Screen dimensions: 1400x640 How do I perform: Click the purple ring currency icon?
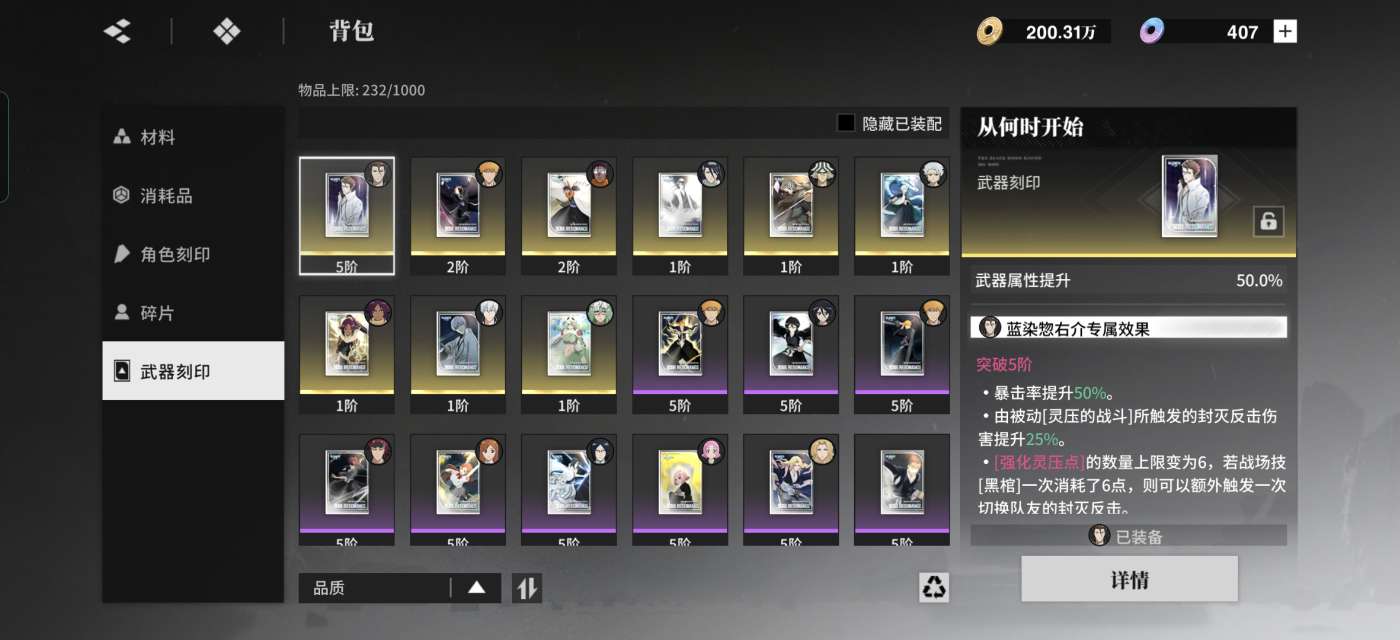tap(1152, 32)
